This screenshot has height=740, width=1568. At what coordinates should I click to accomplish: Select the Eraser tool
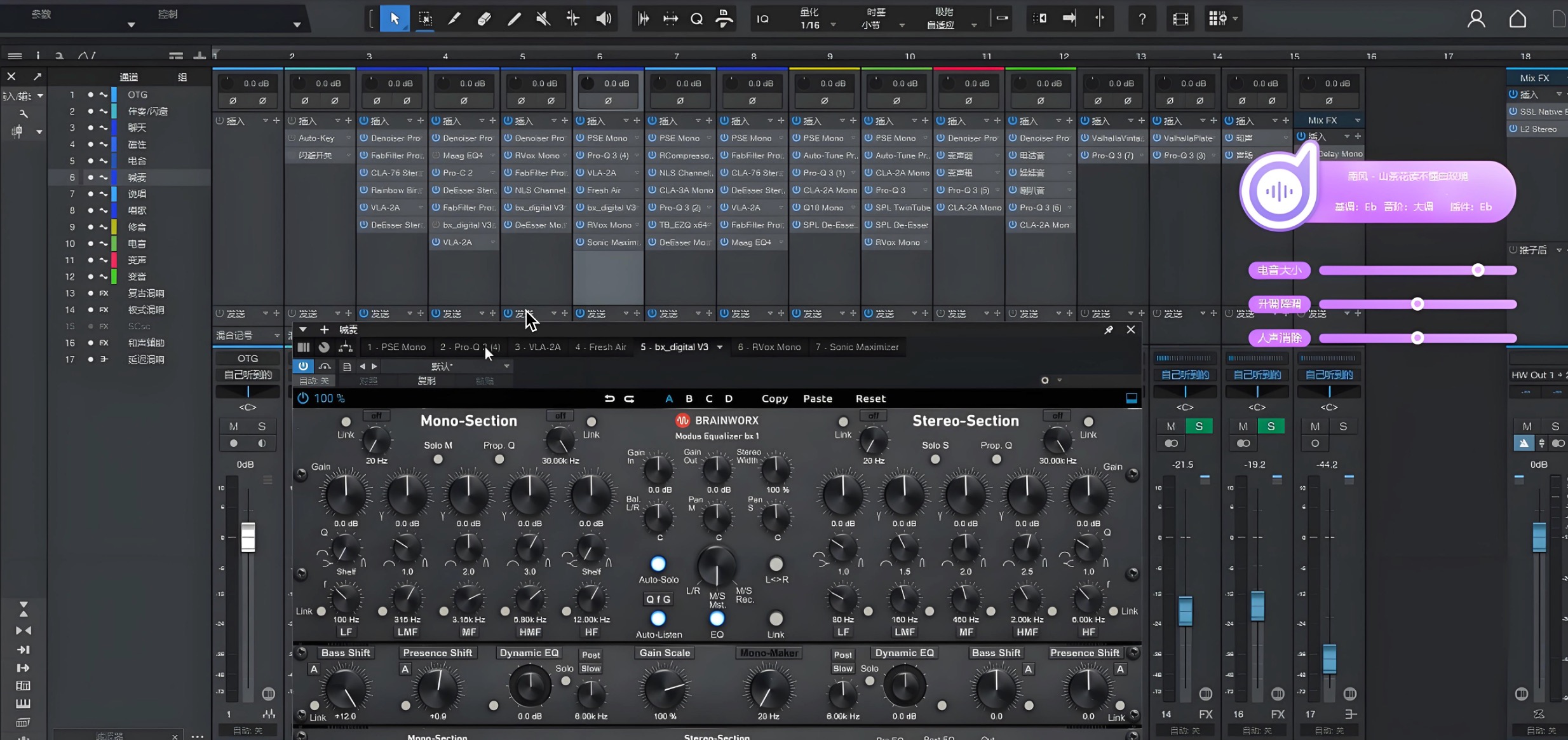coord(484,18)
